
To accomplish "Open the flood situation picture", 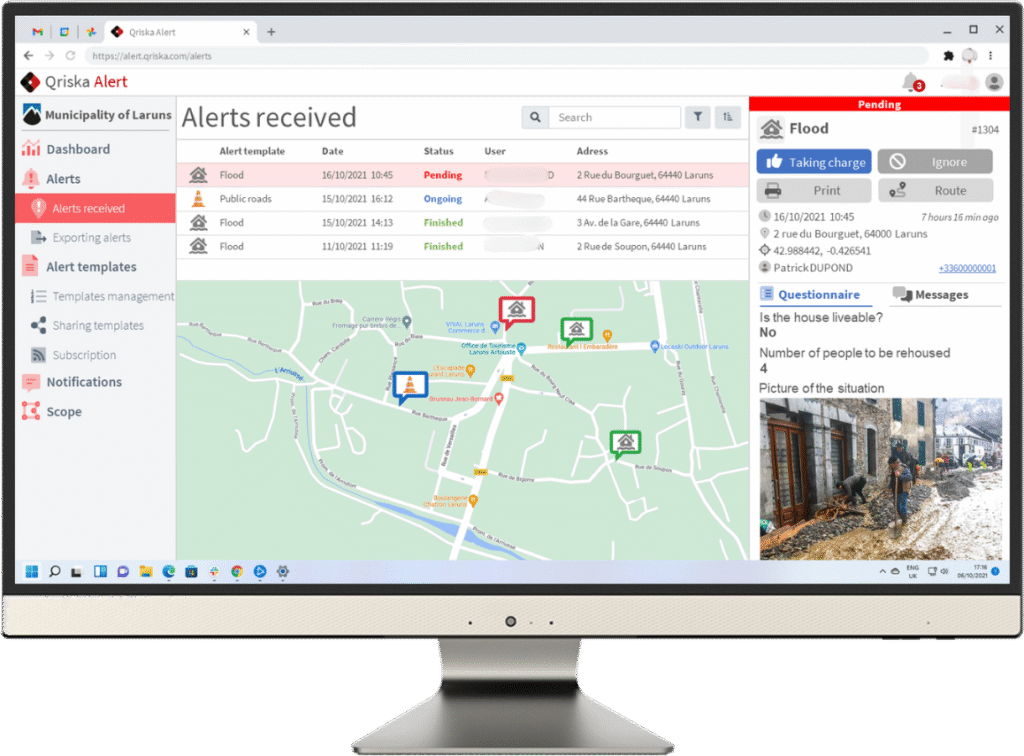I will [880, 479].
